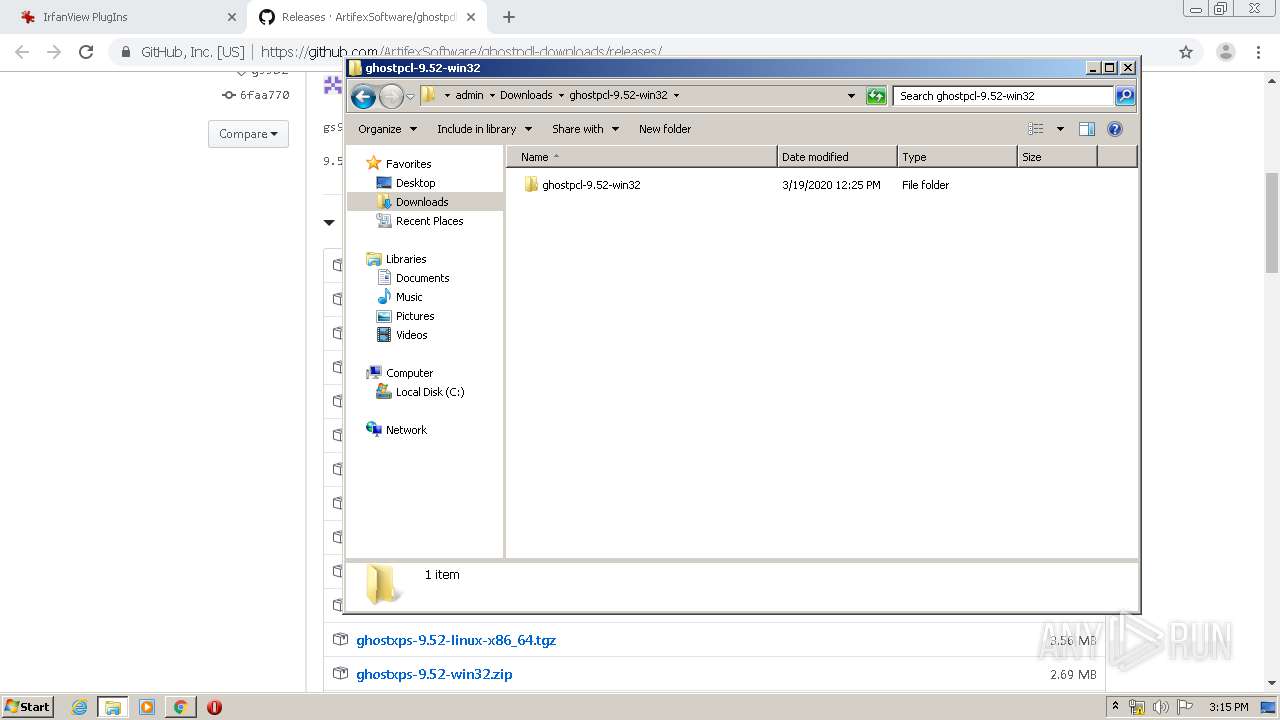The height and width of the screenshot is (720, 1280).
Task: Open Music library
Action: pos(409,297)
